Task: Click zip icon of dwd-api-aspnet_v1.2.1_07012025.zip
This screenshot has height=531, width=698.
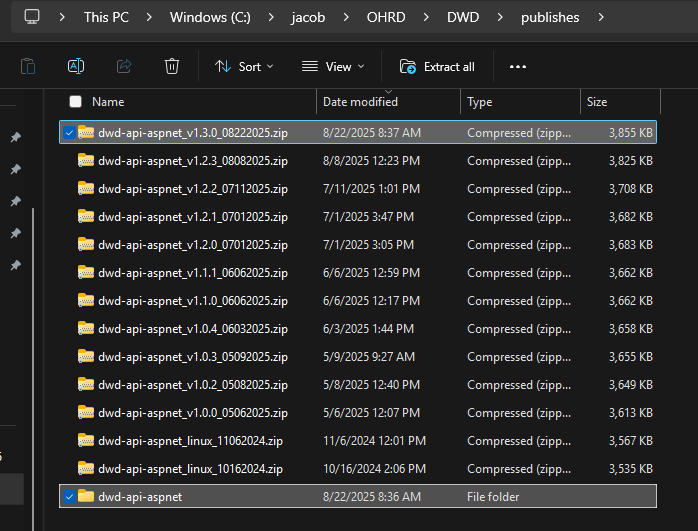Action: tap(86, 216)
